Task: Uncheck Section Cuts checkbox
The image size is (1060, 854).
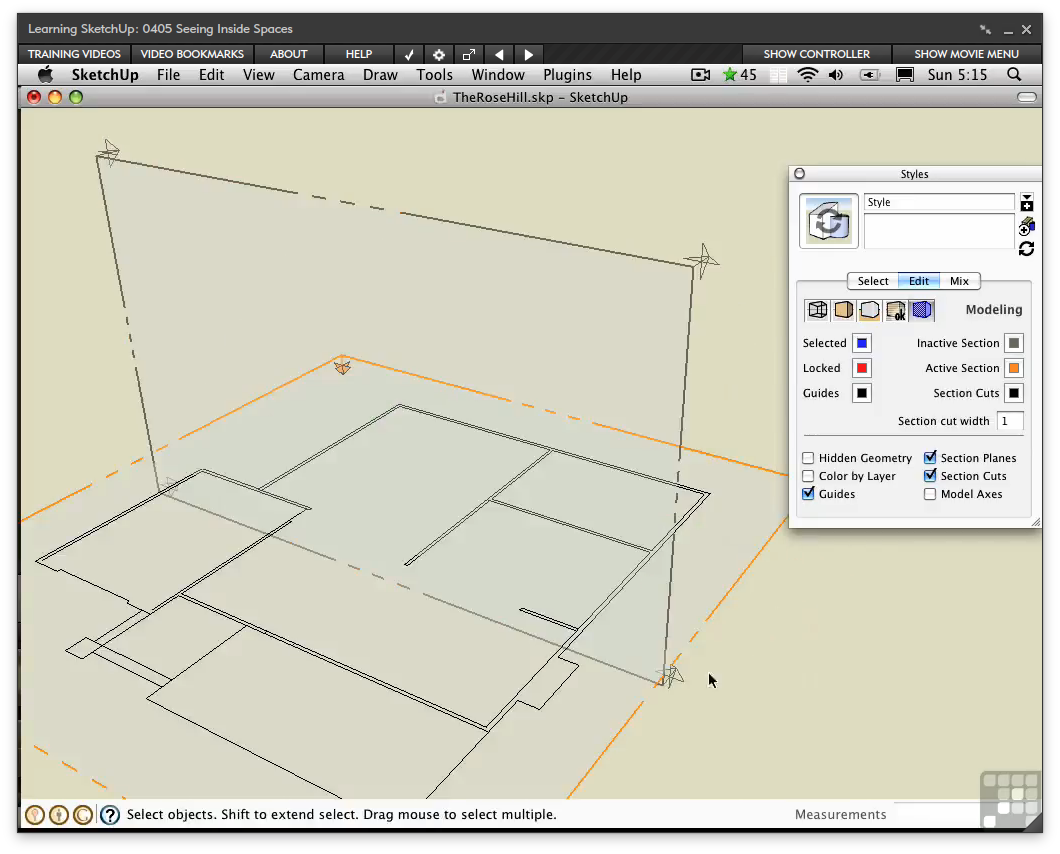Action: pos(930,476)
